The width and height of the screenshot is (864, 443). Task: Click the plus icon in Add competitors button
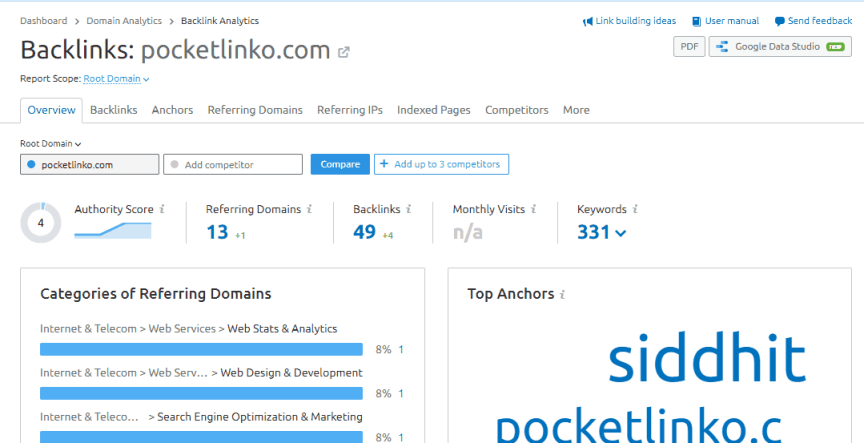click(384, 164)
